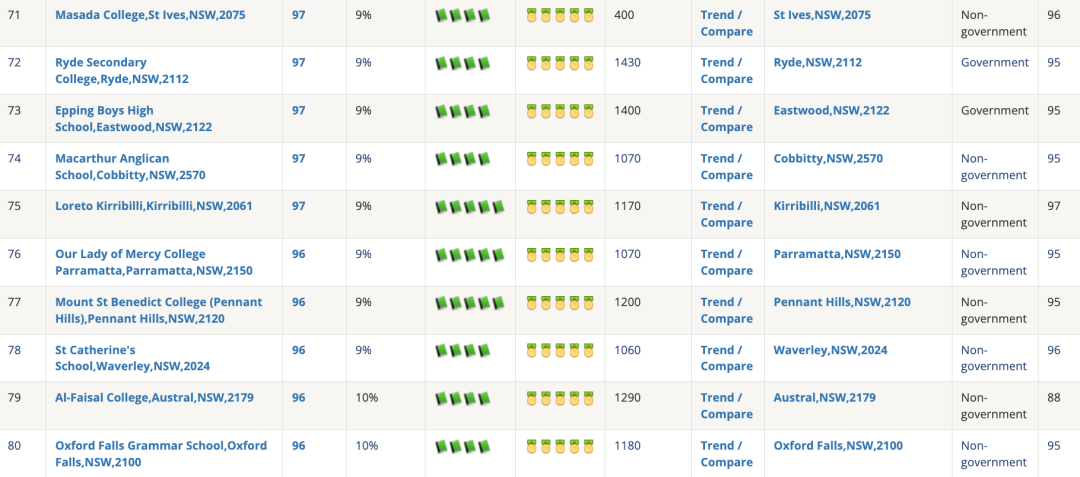Open Ryde Secondary College school link

pos(122,71)
